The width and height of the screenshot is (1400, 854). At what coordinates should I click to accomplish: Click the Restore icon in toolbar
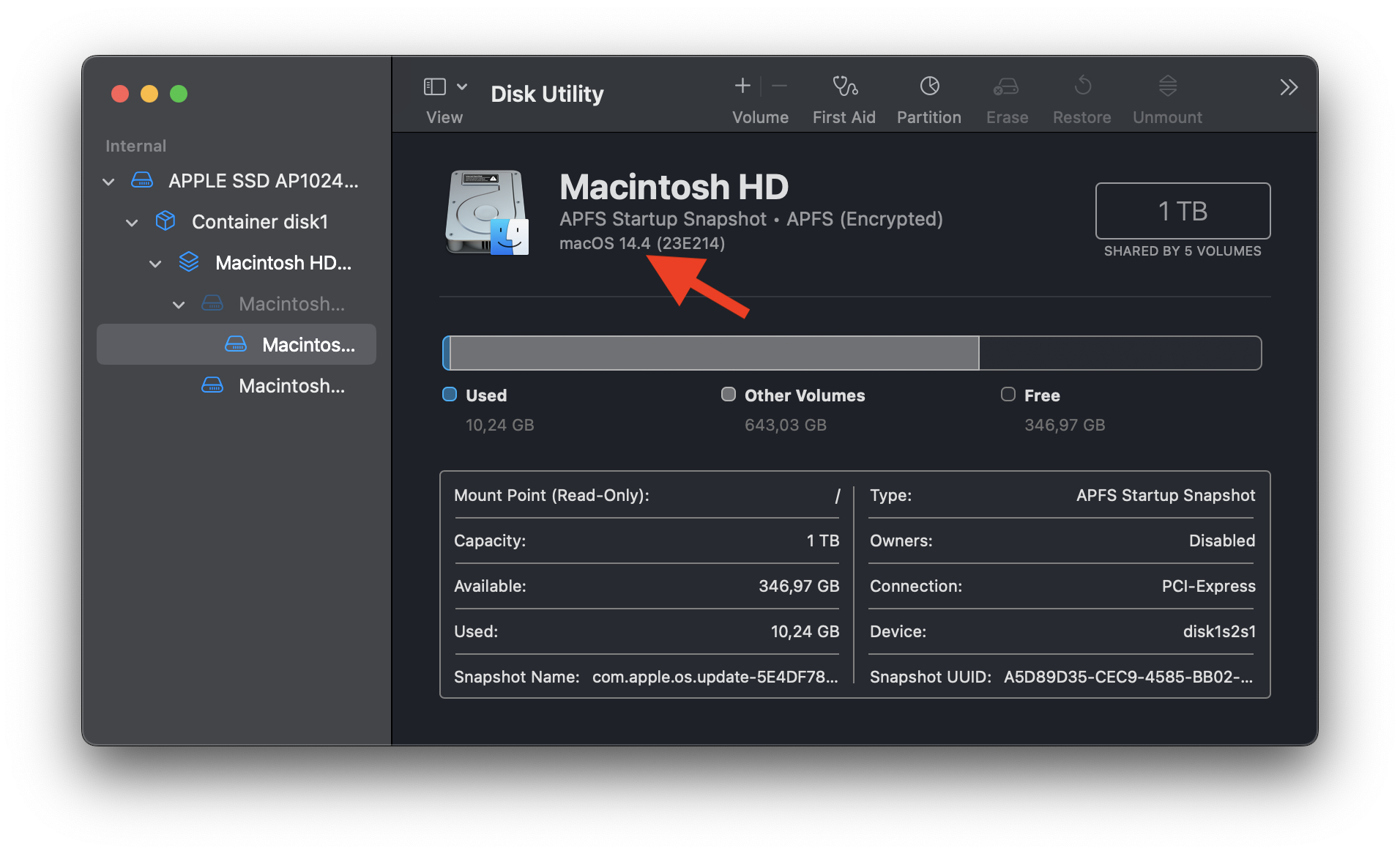[x=1082, y=87]
